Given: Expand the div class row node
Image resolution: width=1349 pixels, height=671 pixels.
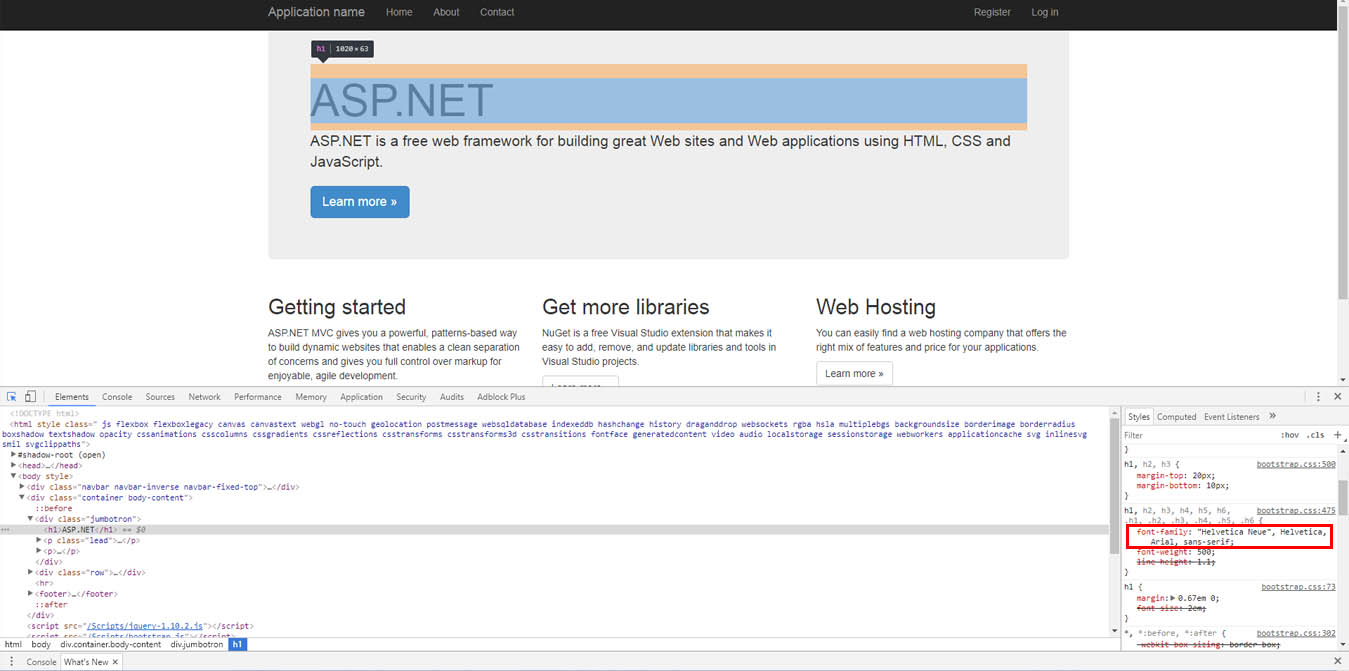Looking at the screenshot, I should coord(31,572).
